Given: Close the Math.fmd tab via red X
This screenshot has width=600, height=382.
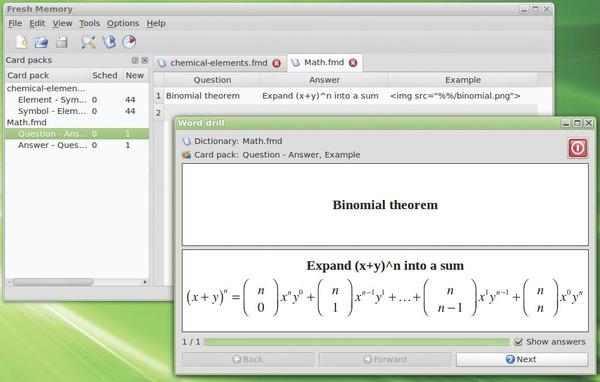Looking at the screenshot, I should pyautogui.click(x=353, y=63).
